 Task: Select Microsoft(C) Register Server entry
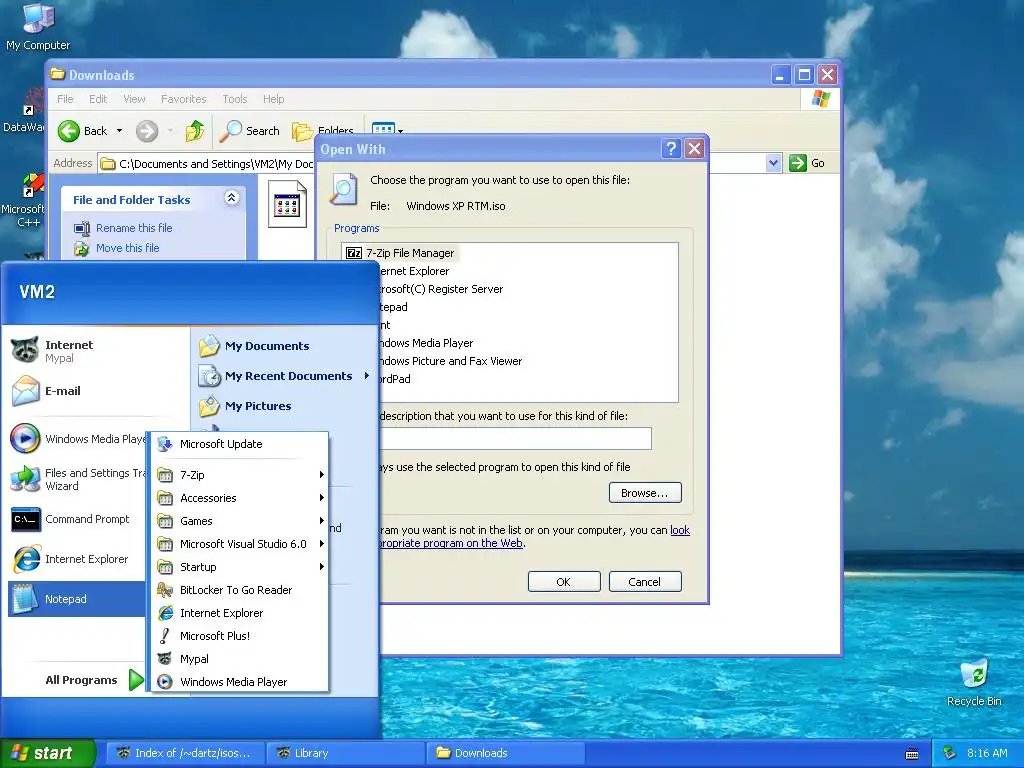pos(441,289)
